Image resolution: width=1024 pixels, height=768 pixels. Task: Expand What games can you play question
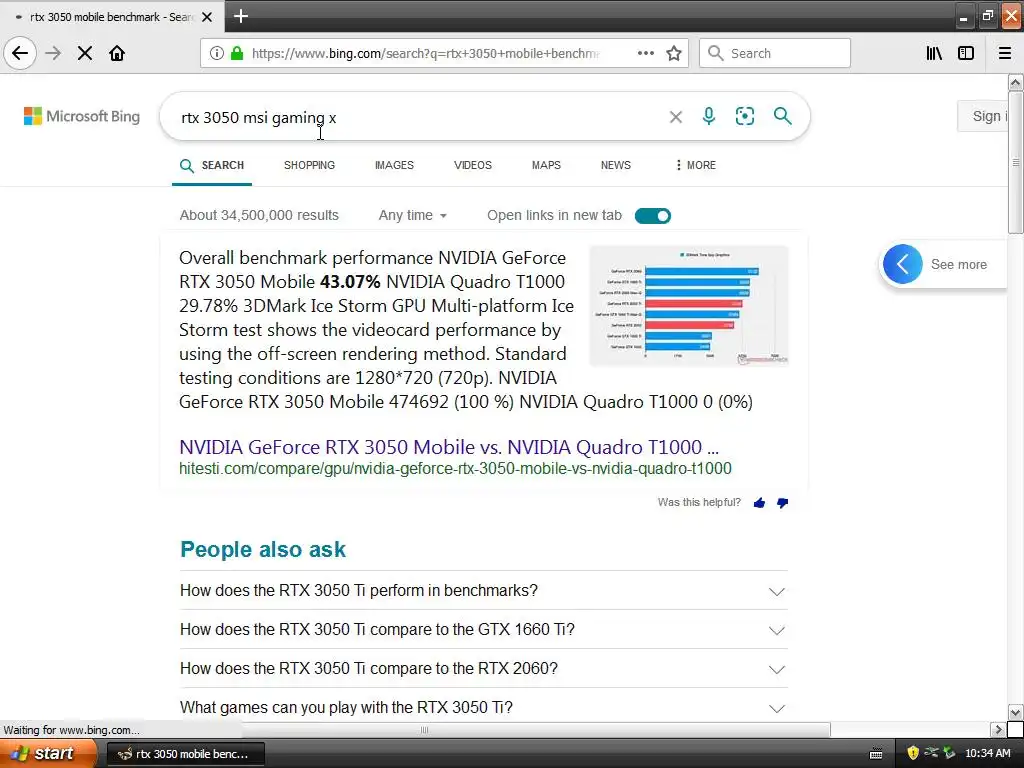pyautogui.click(x=483, y=707)
